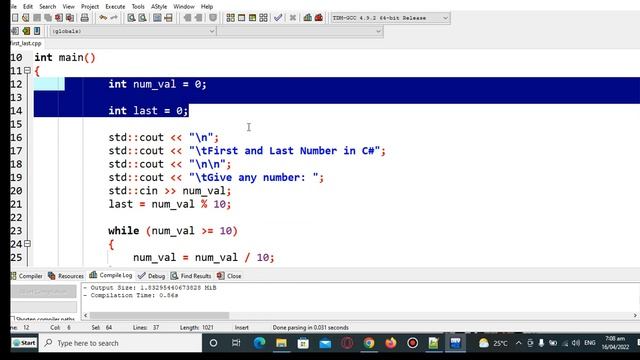Click the 'Done parsing in 0.031 seconds' status text

[310, 327]
